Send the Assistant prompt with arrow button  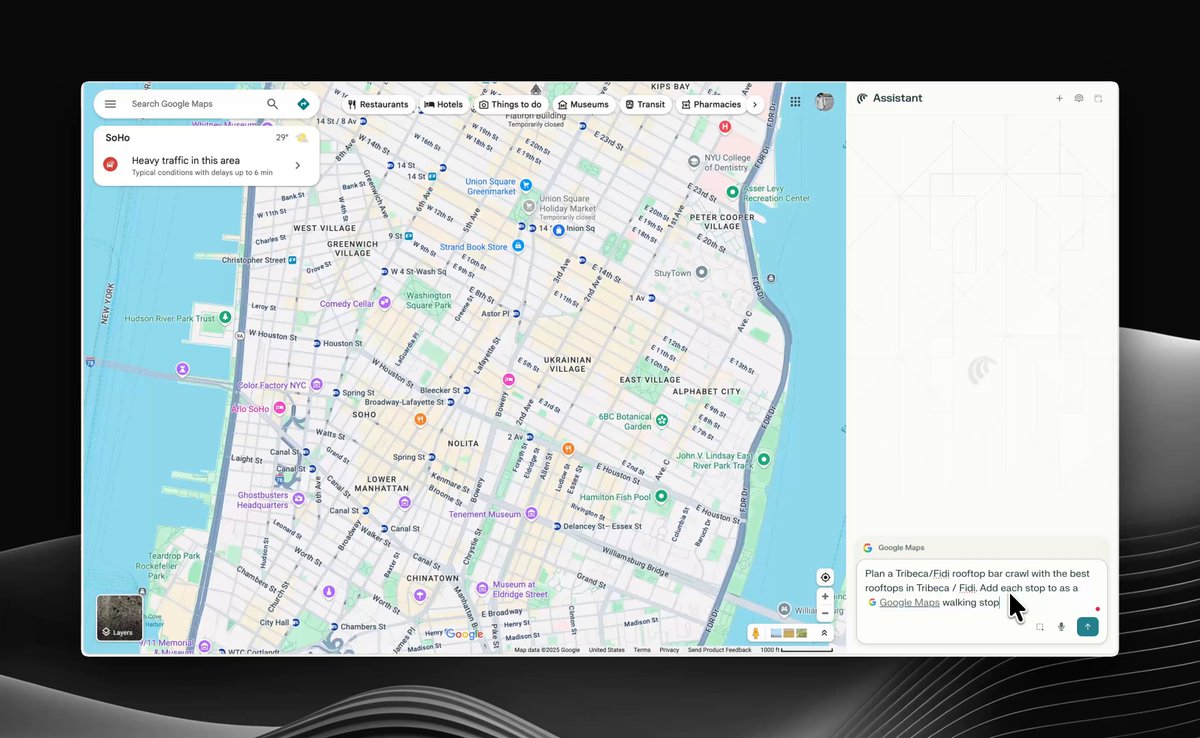pyautogui.click(x=1088, y=626)
